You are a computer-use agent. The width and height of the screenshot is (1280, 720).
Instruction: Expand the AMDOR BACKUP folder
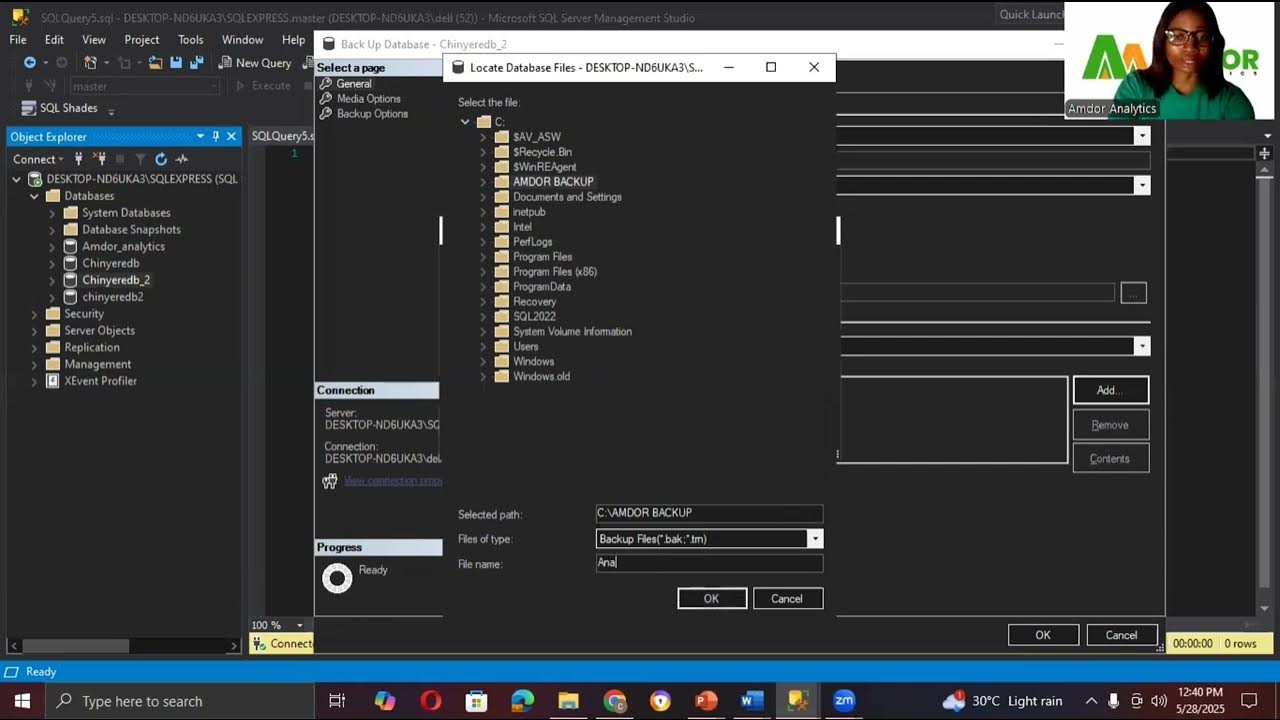[x=483, y=182]
